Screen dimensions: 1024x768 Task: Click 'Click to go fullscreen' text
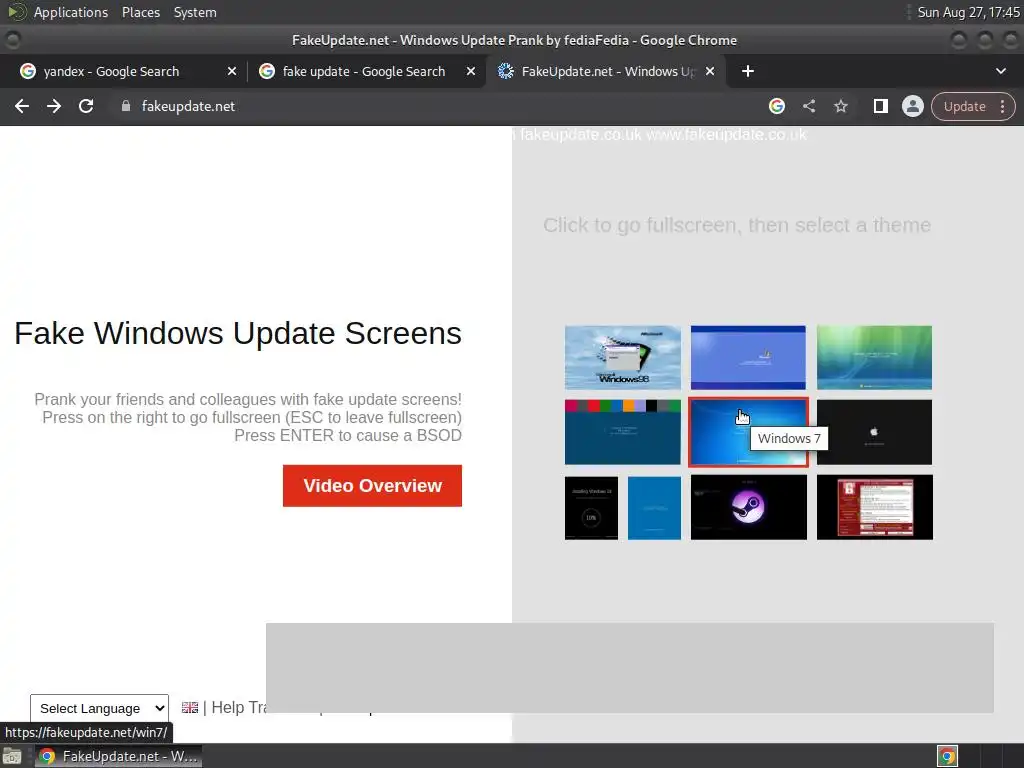(x=737, y=225)
